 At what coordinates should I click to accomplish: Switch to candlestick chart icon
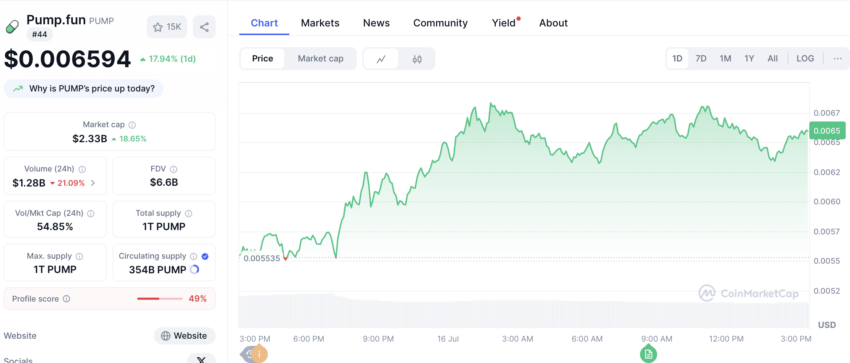click(x=417, y=59)
